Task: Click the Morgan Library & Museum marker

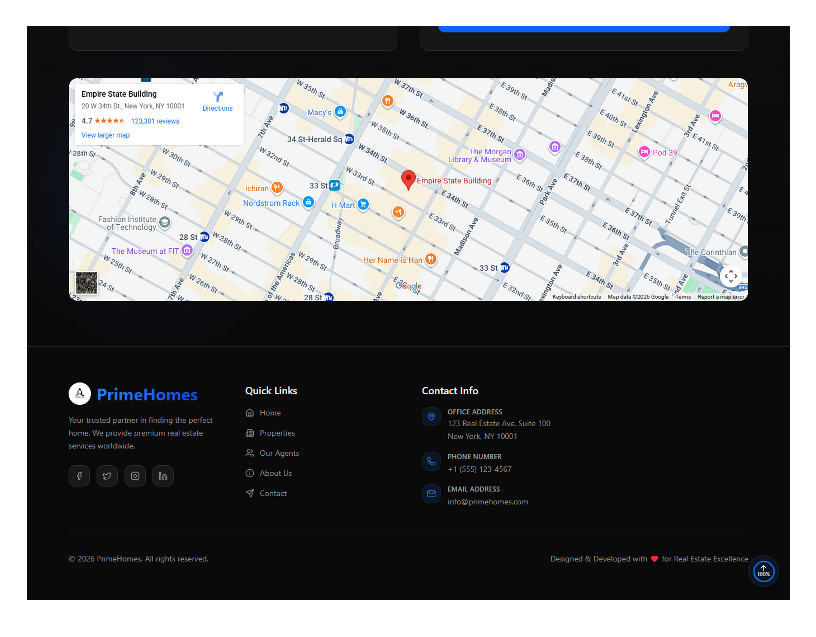Action: click(x=519, y=154)
